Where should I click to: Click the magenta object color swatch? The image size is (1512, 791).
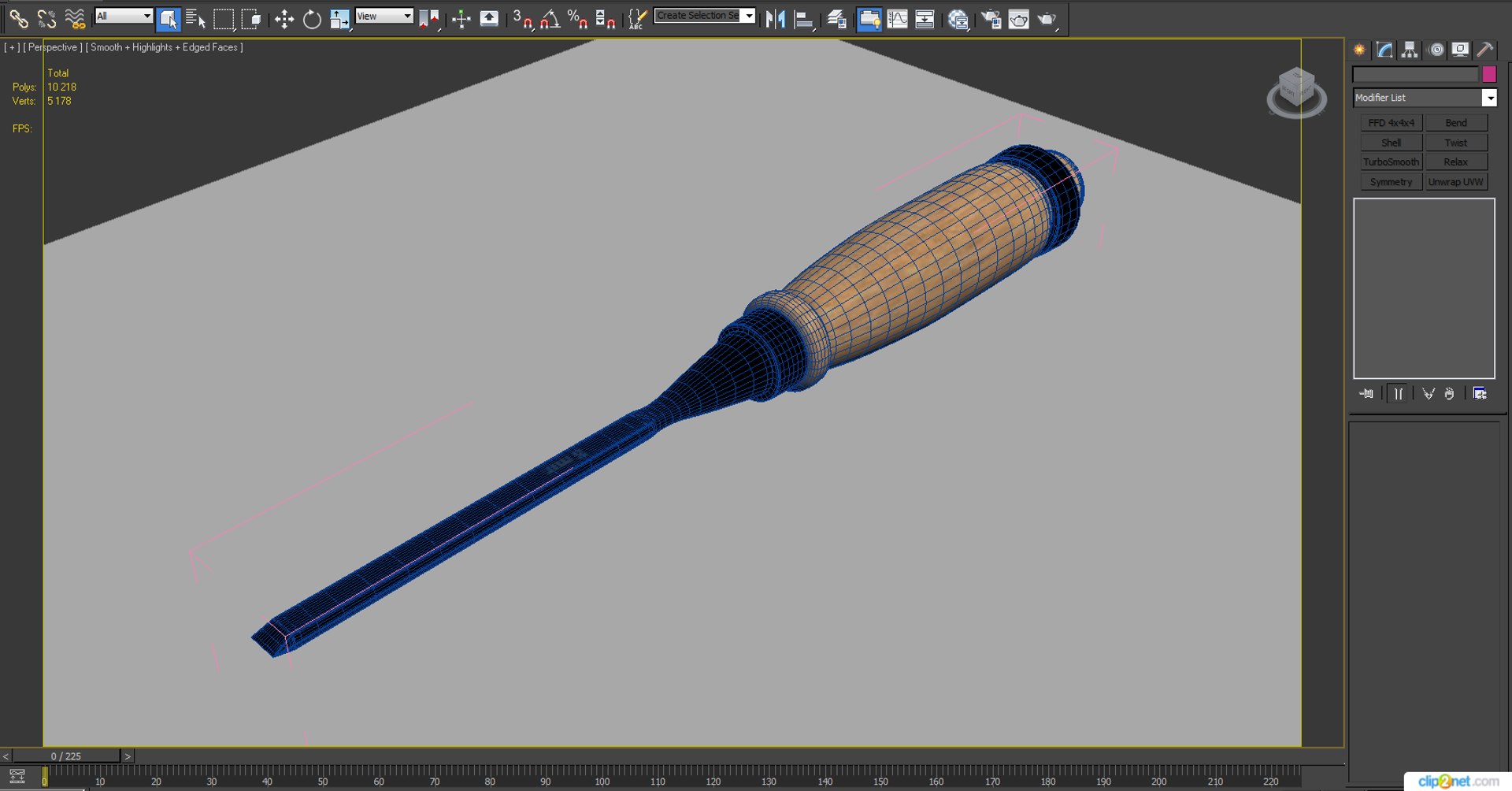(1489, 74)
